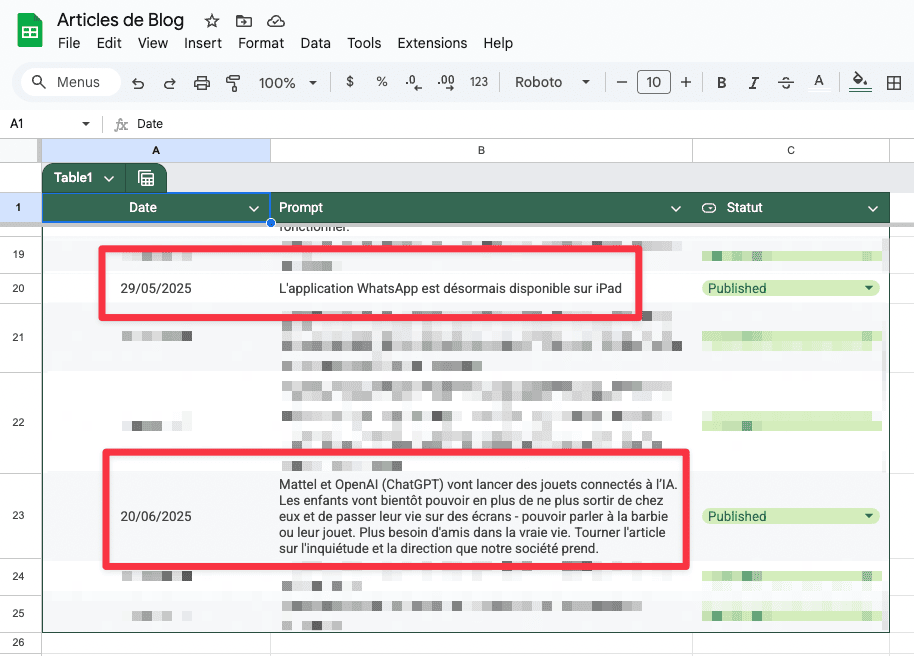Click the A1 name box
This screenshot has height=656, width=914.
point(41,124)
